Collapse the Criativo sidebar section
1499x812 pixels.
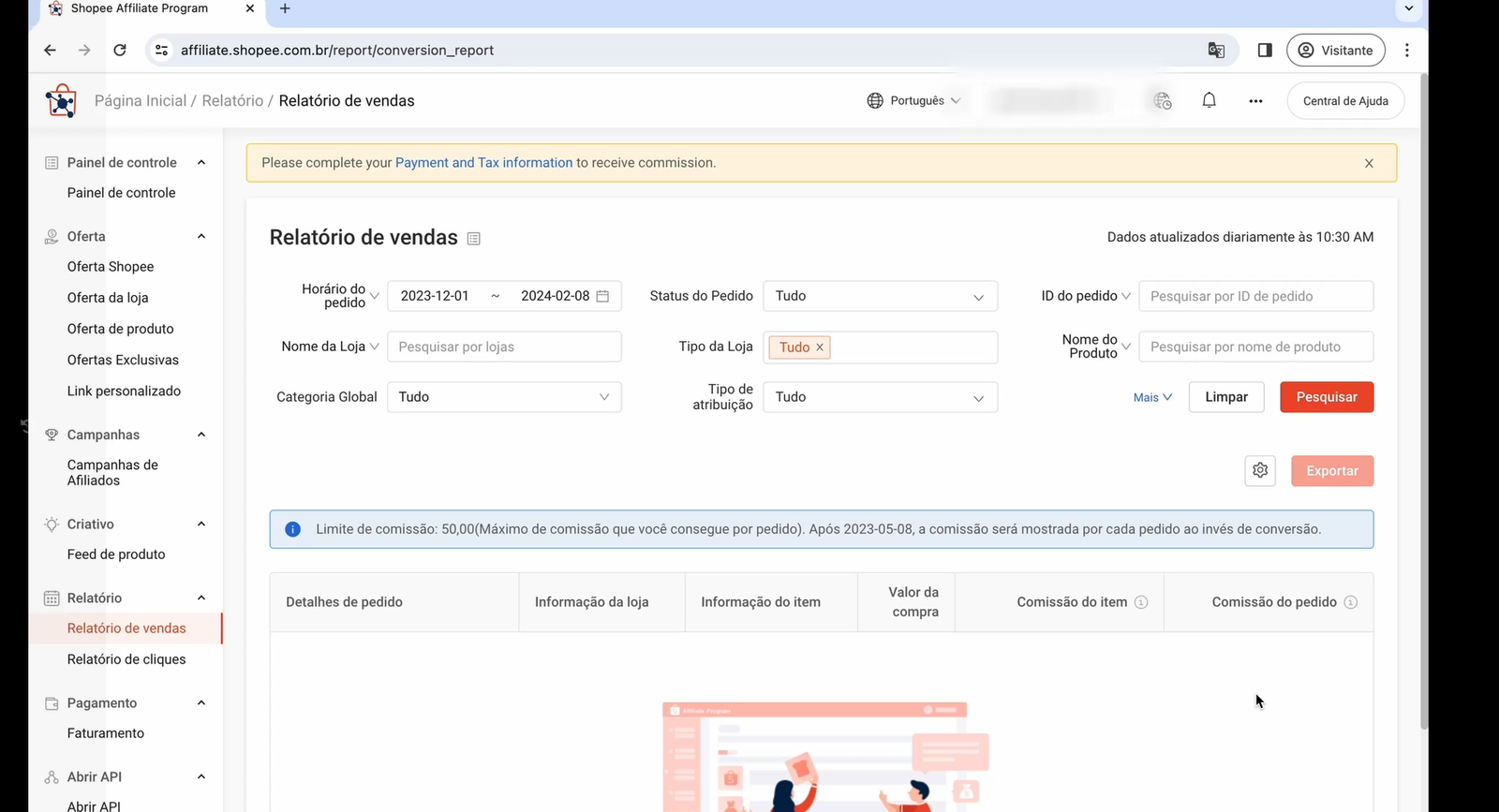click(201, 524)
